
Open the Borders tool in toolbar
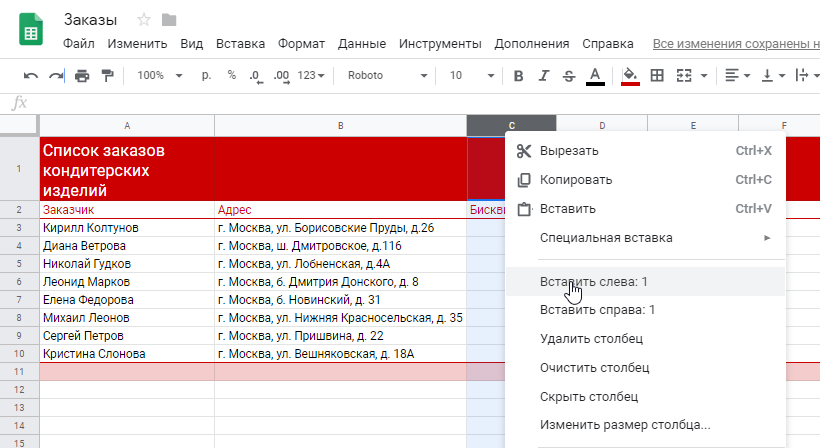(x=657, y=76)
